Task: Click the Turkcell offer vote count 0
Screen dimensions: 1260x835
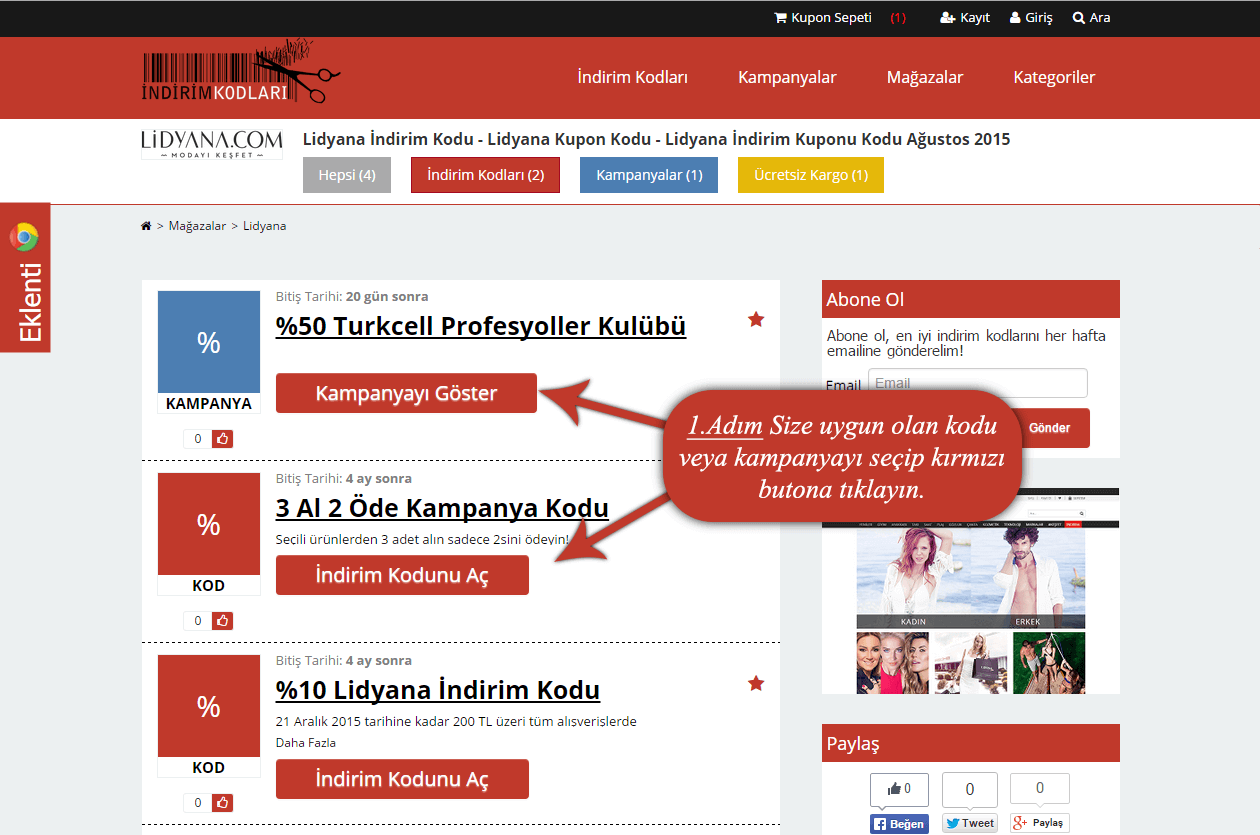Action: [198, 438]
